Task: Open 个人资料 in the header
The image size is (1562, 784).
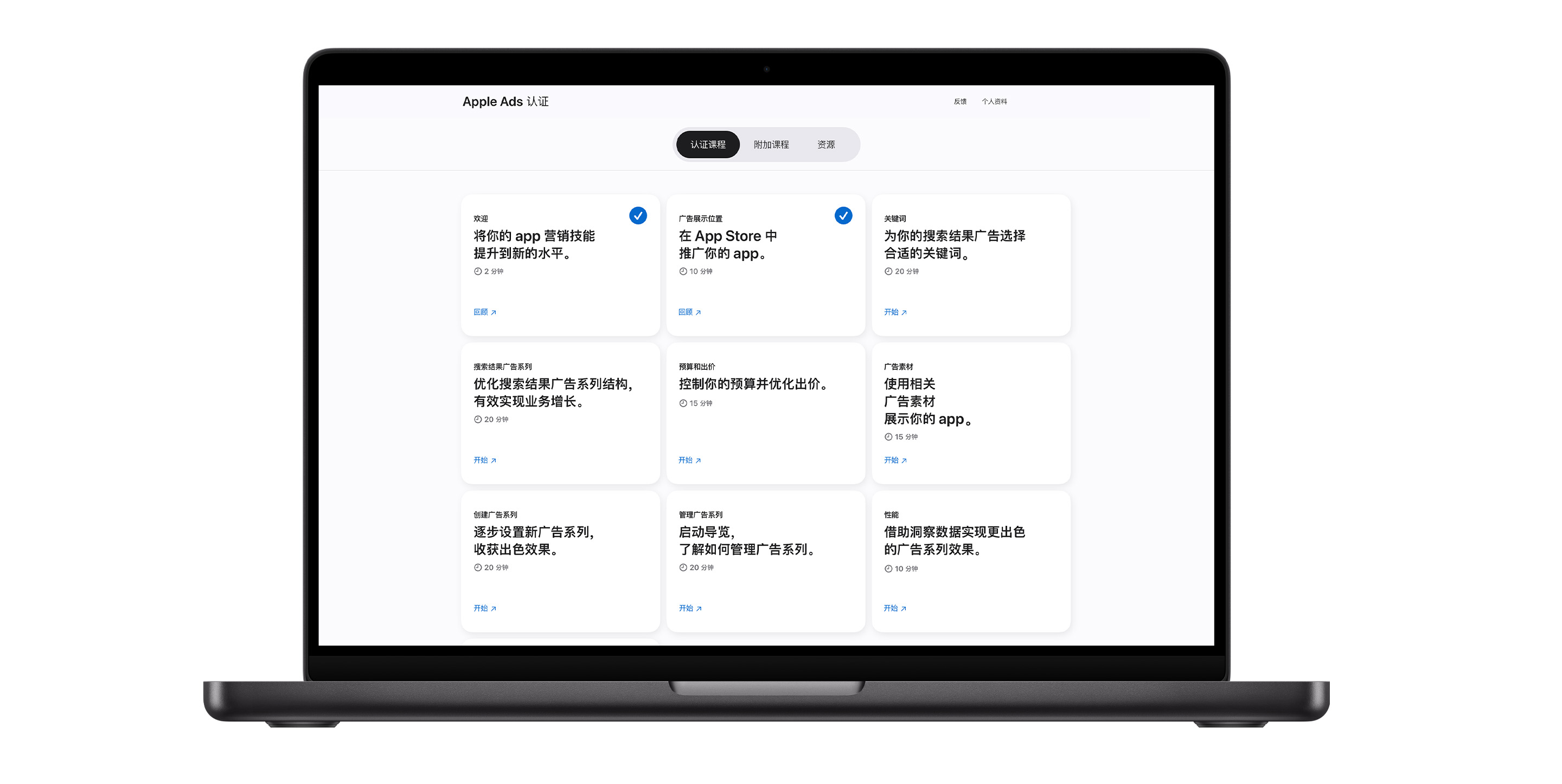Action: click(x=995, y=101)
